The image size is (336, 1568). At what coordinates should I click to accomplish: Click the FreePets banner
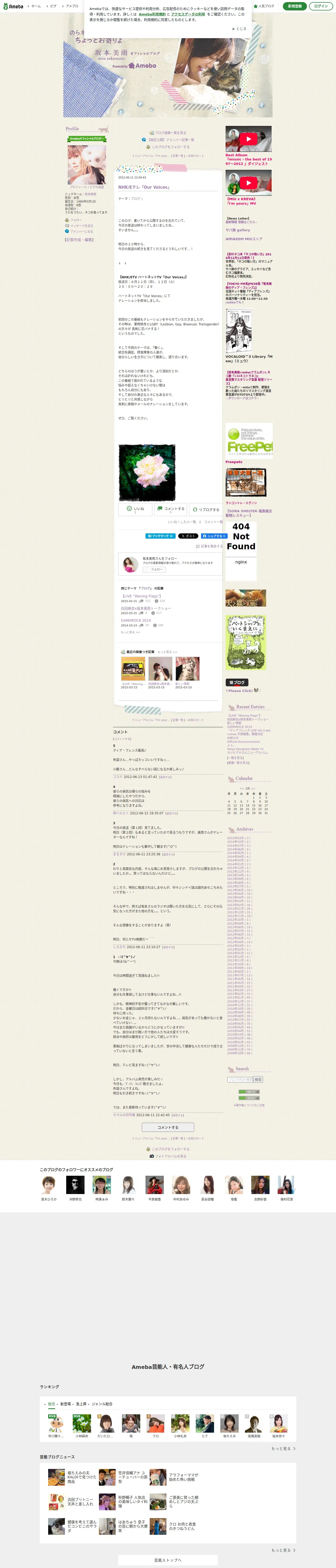[x=249, y=441]
